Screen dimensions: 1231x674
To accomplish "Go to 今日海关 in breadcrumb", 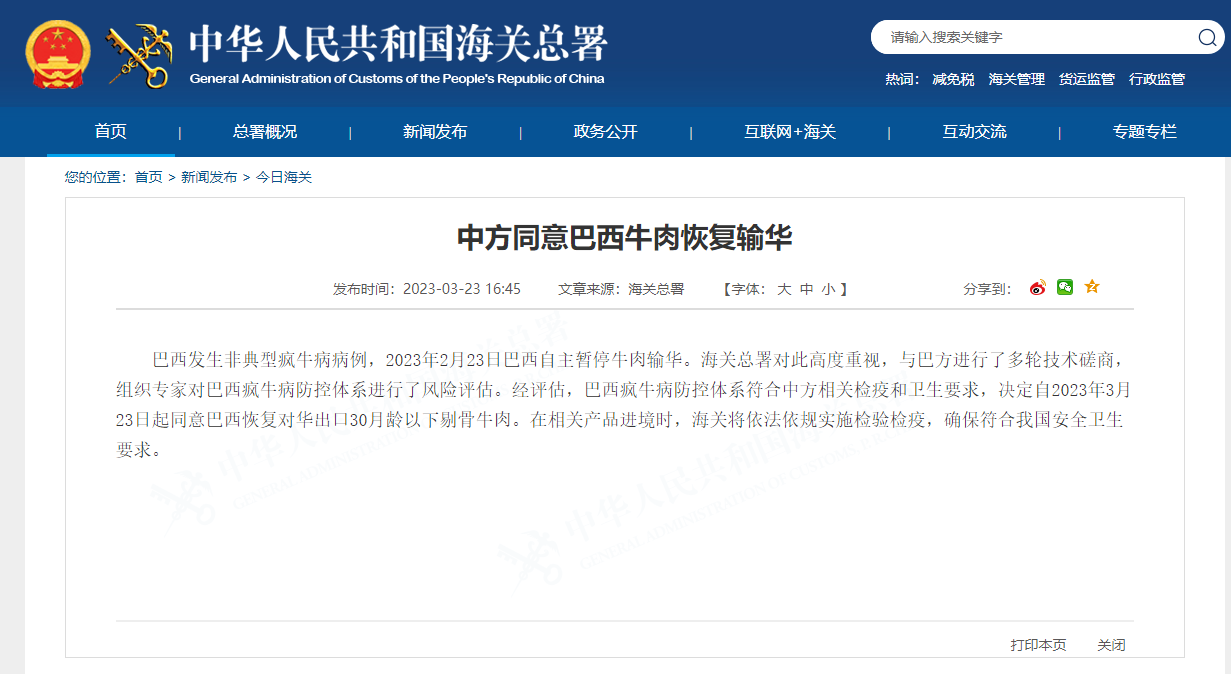I will point(284,177).
